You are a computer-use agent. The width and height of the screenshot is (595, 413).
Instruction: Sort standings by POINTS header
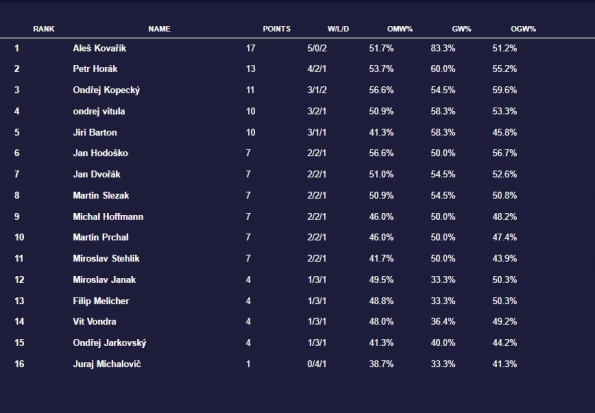pyautogui.click(x=276, y=29)
